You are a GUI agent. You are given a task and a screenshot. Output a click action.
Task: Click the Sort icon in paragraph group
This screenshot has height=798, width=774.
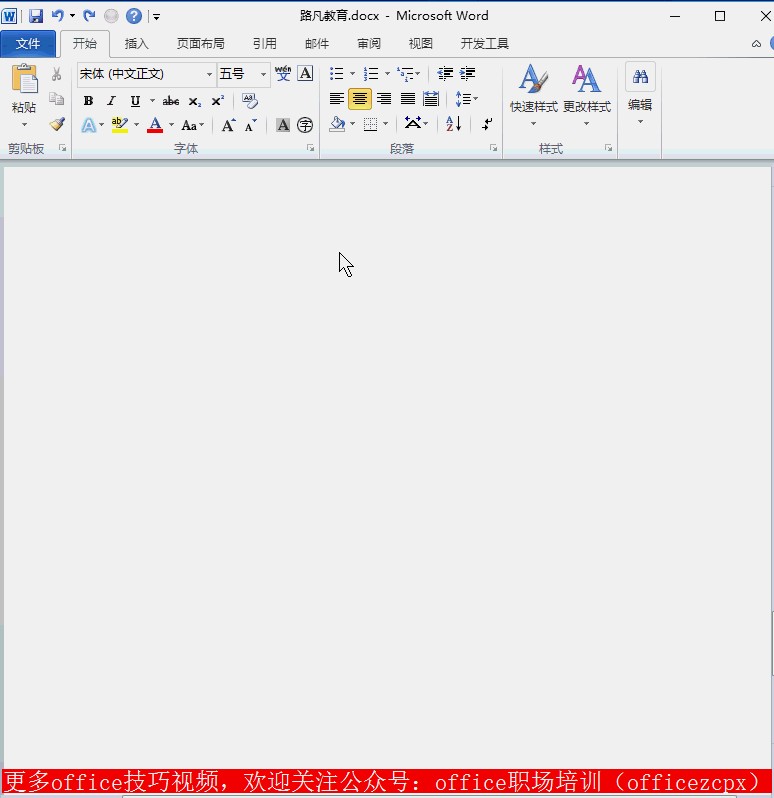(x=453, y=124)
